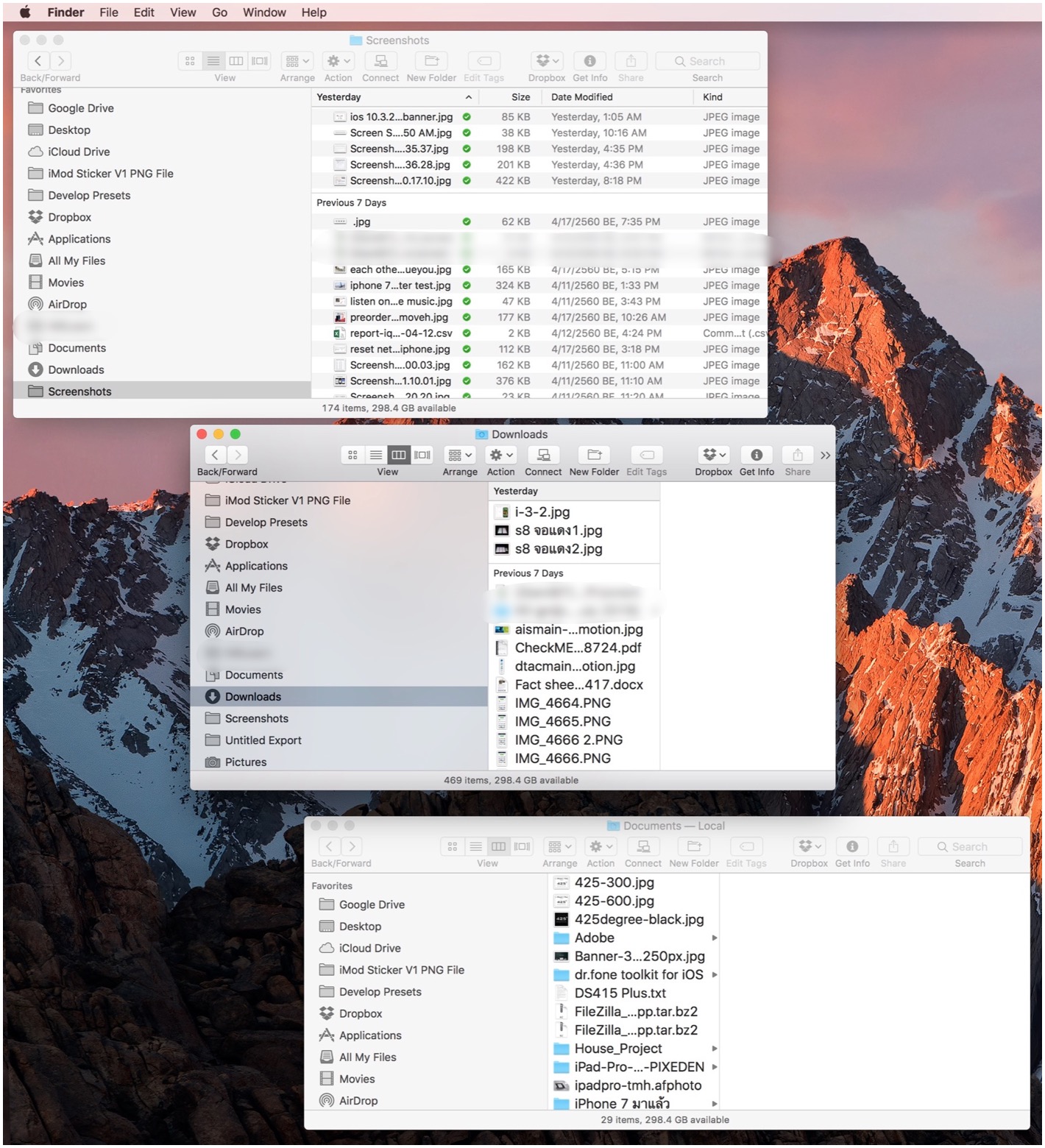This screenshot has height=1148, width=1045.
Task: Select IMG_4664.PNG in Downloads list
Action: pyautogui.click(x=562, y=704)
